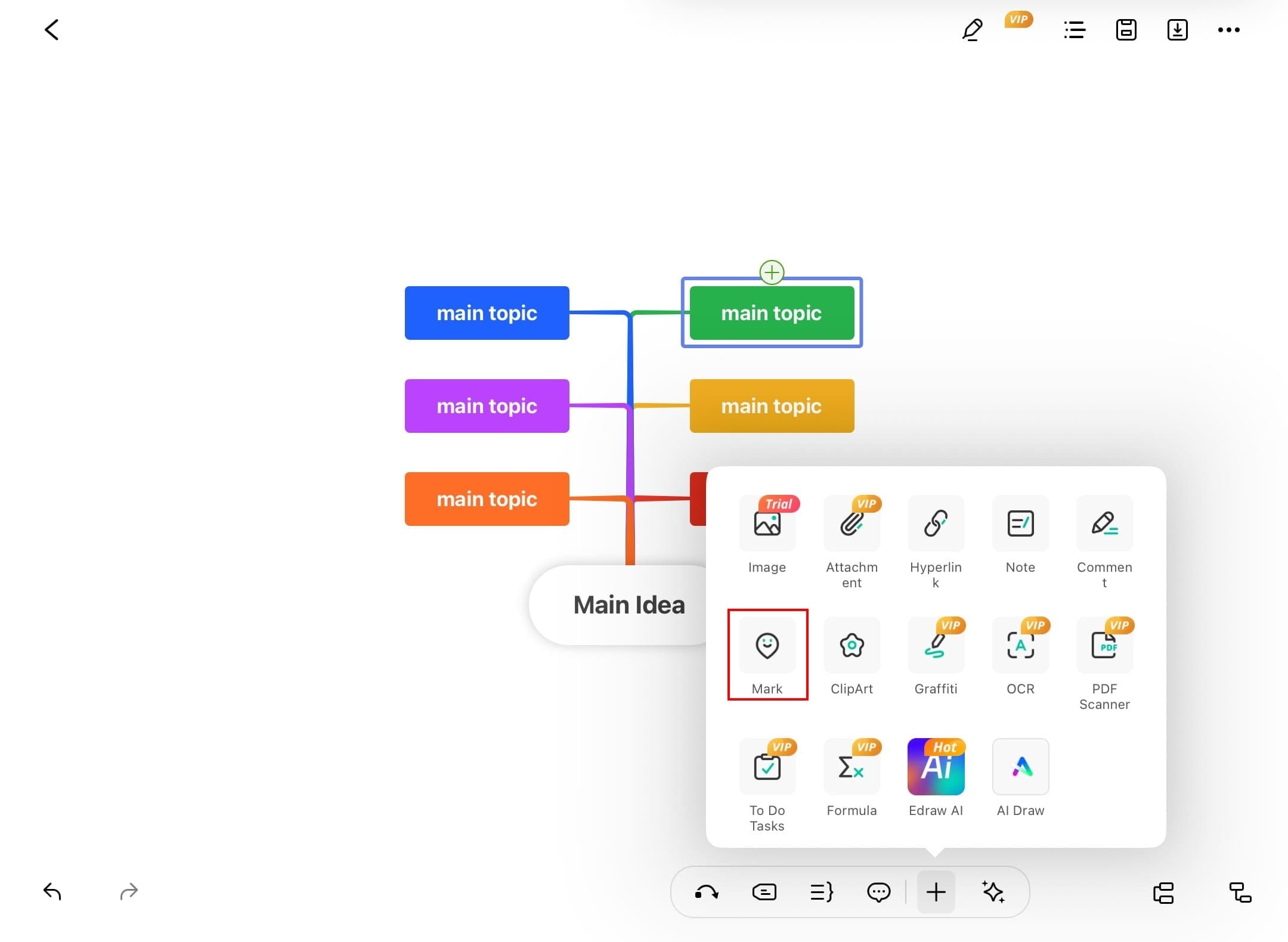Image resolution: width=1288 pixels, height=942 pixels.
Task: Add a Hyperlink to the topic
Action: (936, 525)
